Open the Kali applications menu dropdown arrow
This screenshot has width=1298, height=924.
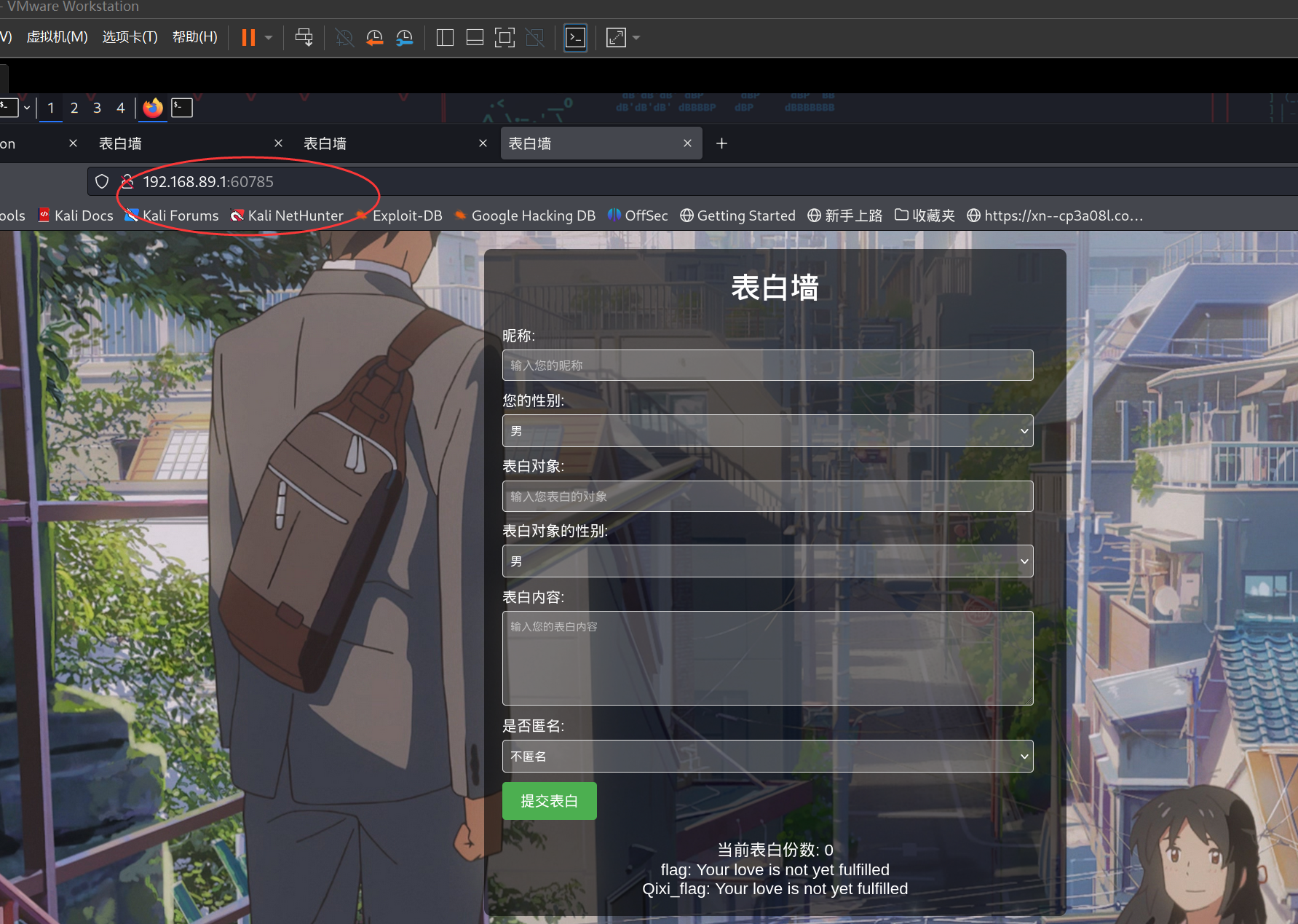coord(27,108)
